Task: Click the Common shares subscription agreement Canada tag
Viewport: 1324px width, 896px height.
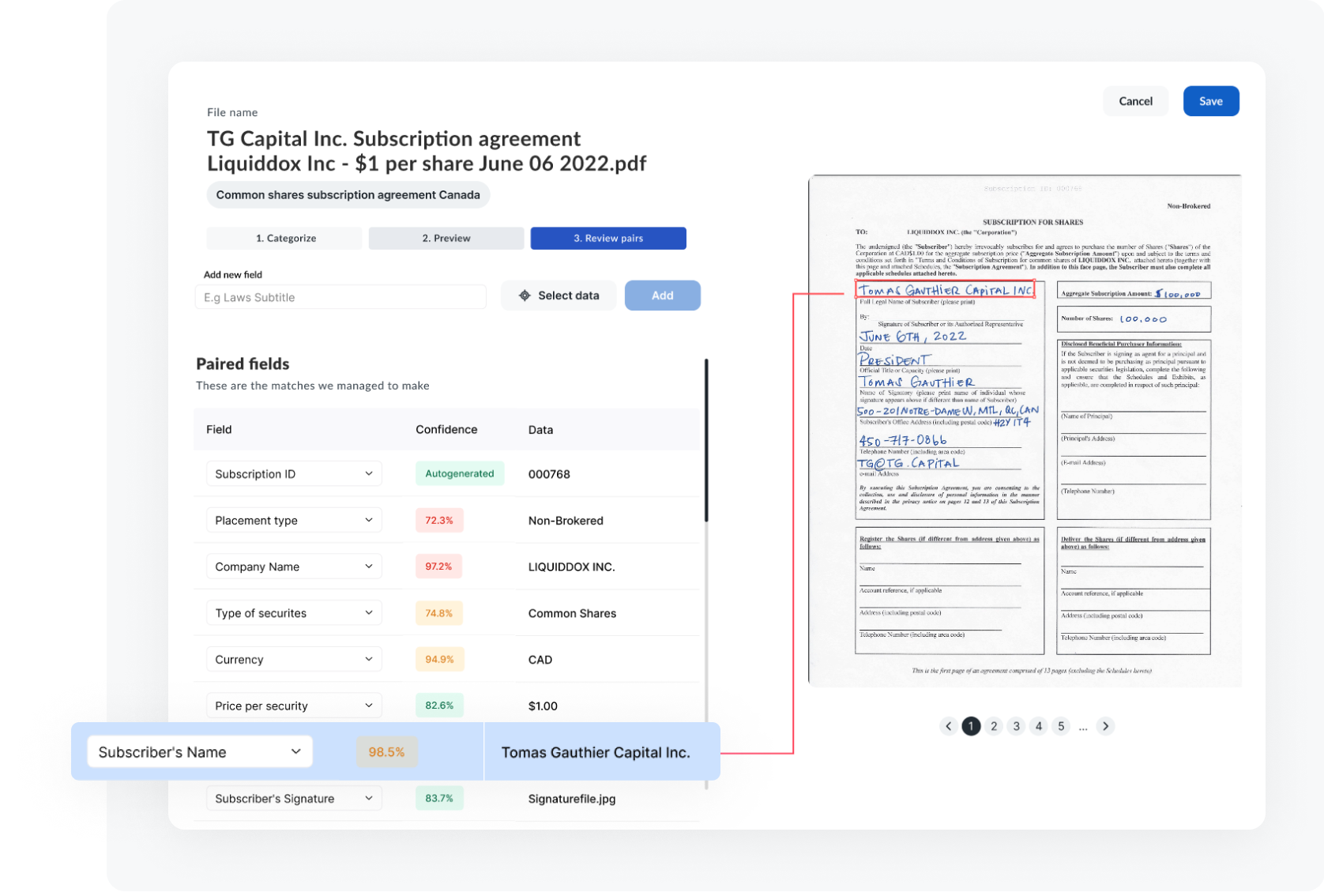Action: 348,195
